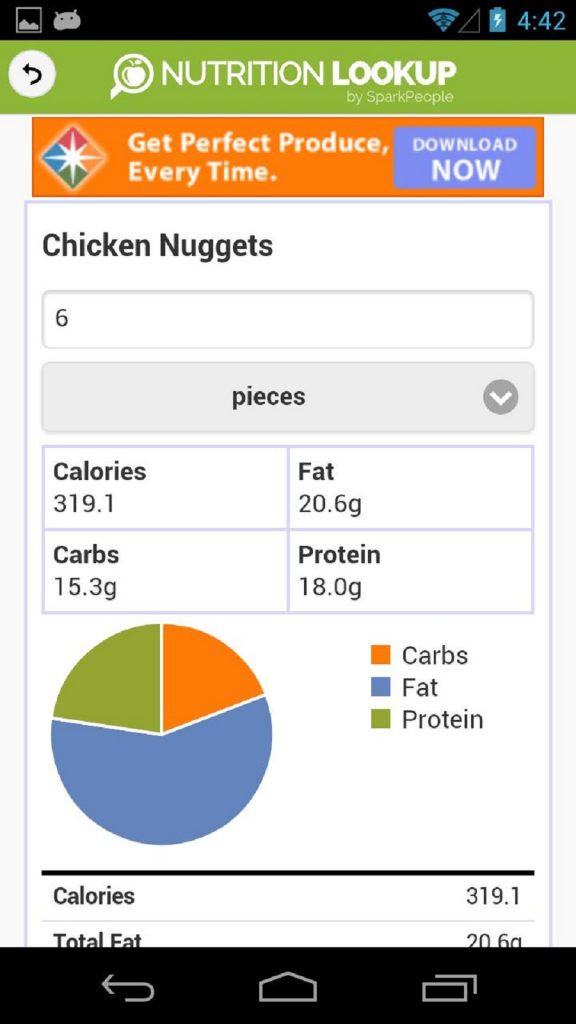Image resolution: width=576 pixels, height=1024 pixels.
Task: Open the Android debug notification icon
Action: click(67, 20)
